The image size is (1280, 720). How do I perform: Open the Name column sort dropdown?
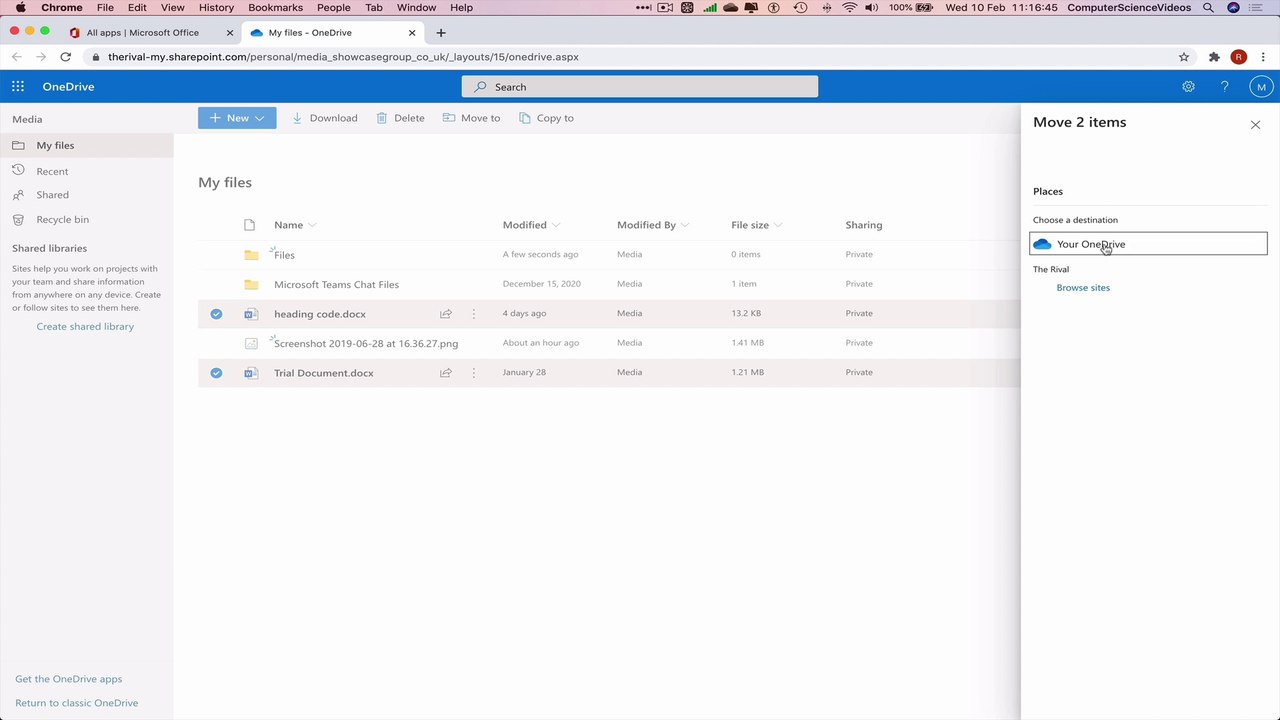[295, 225]
